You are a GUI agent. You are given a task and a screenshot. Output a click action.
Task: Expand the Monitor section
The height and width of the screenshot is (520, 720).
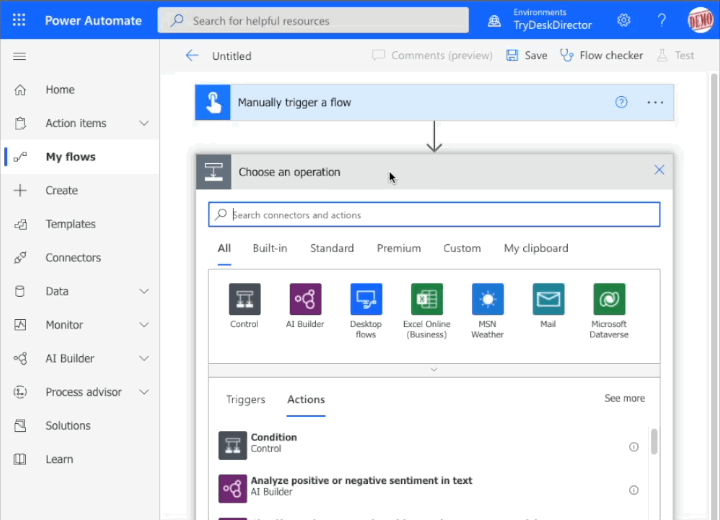(144, 325)
